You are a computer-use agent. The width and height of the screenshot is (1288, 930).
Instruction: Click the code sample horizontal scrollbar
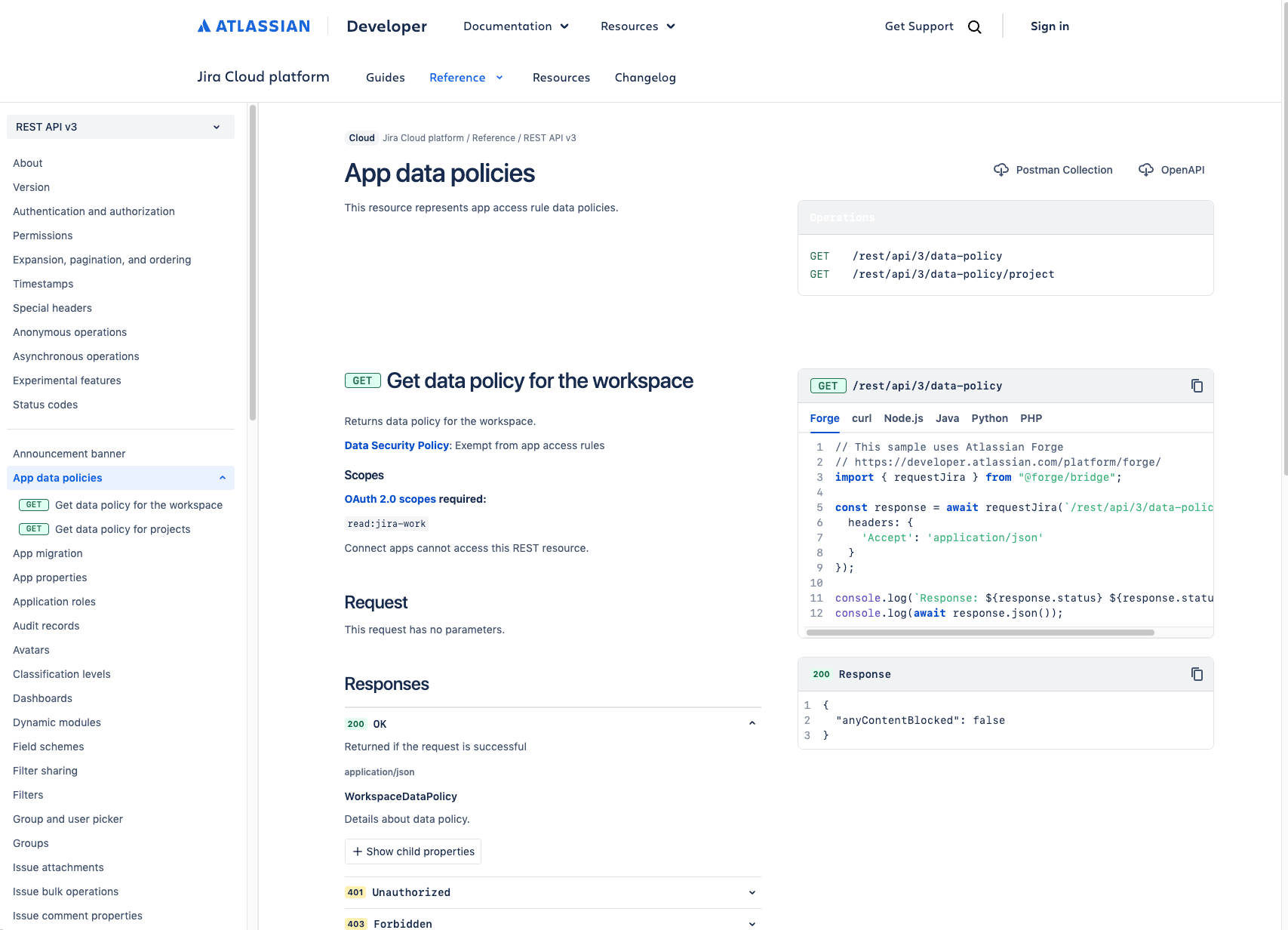coord(979,633)
